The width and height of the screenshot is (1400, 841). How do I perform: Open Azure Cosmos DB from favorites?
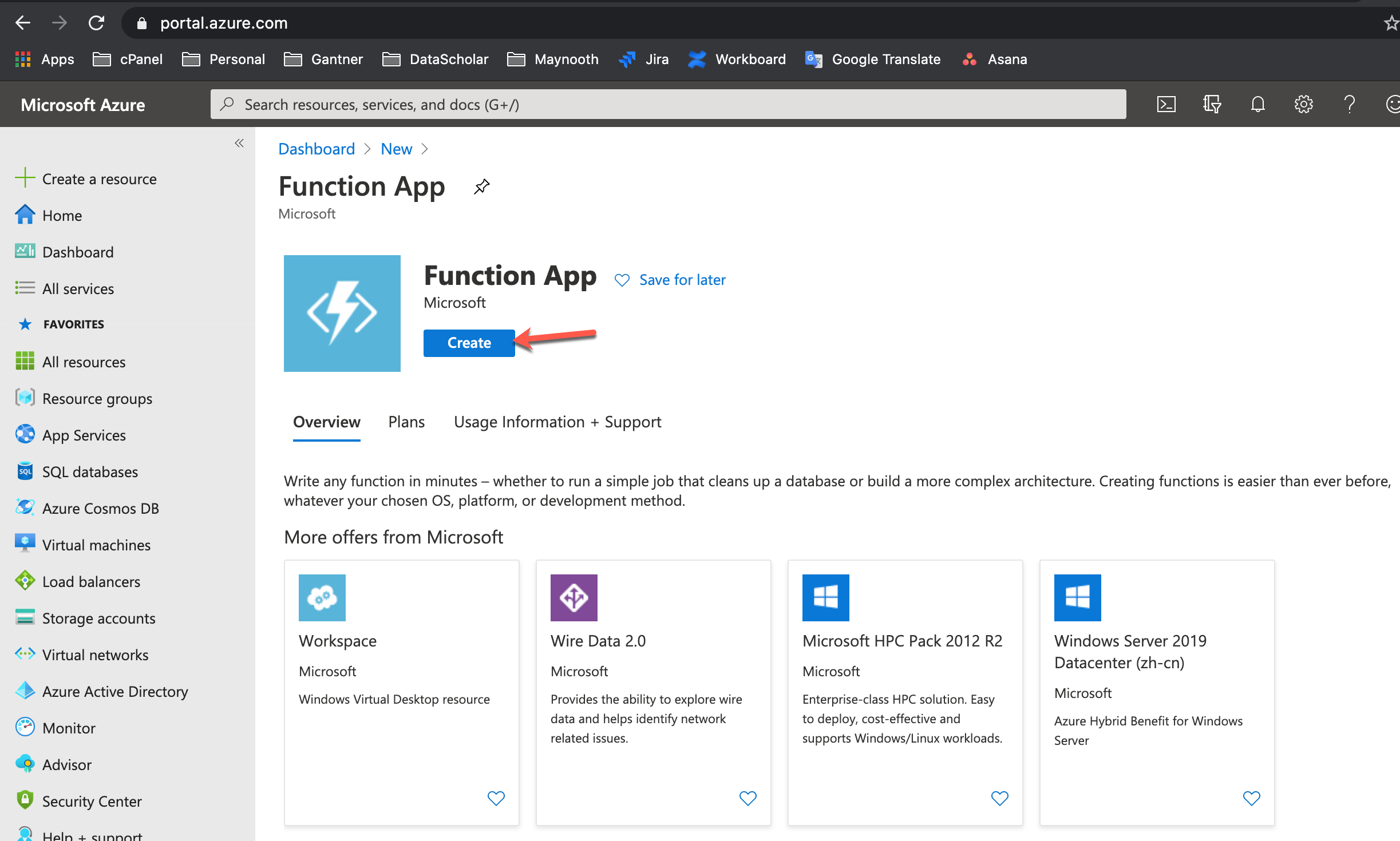[100, 509]
